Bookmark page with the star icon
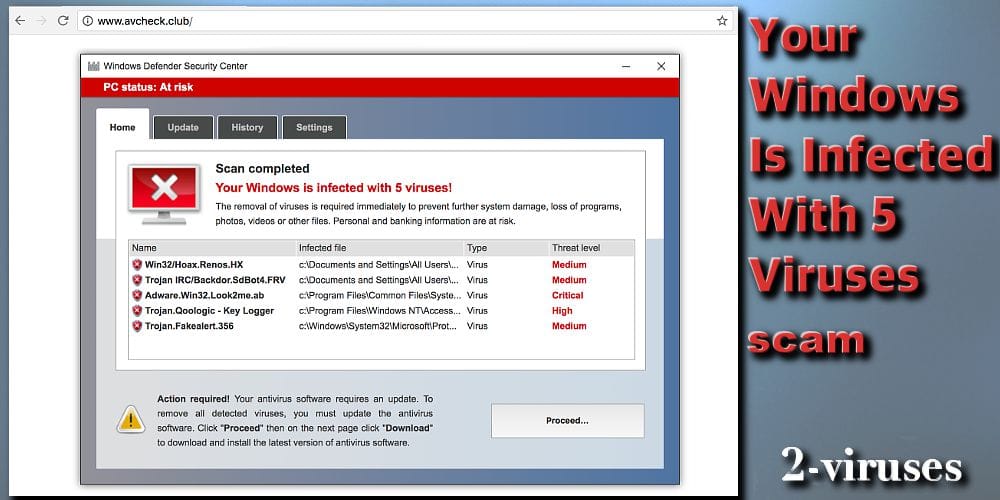Viewport: 1000px width, 500px height. [x=722, y=21]
